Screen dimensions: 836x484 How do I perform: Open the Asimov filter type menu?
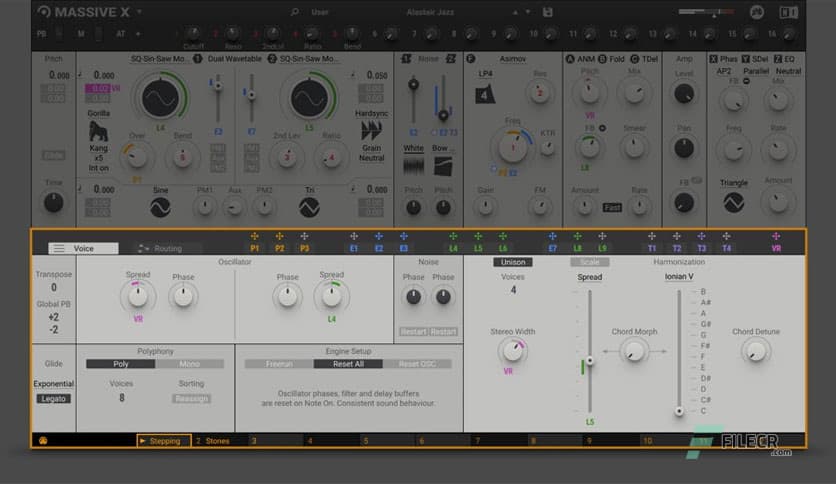click(513, 59)
